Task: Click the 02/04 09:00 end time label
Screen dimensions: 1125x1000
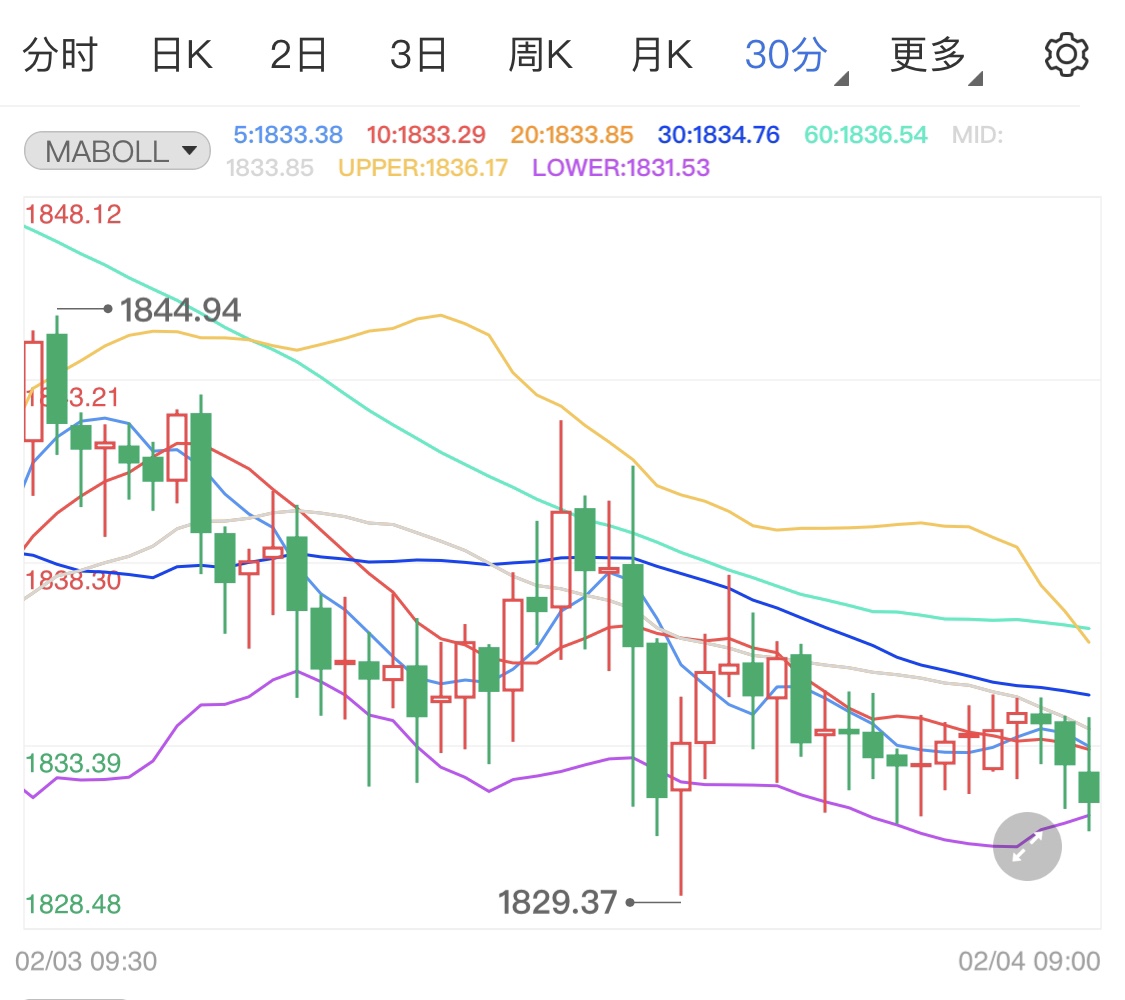Action: pos(1029,961)
